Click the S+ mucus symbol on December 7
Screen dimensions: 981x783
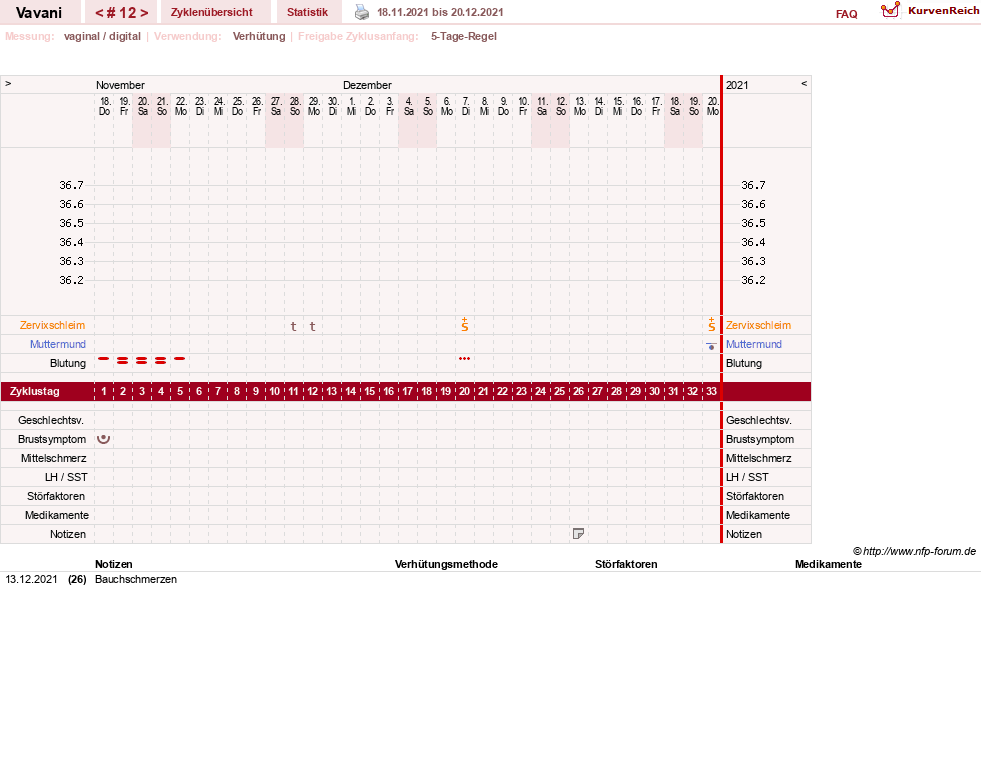coord(464,325)
